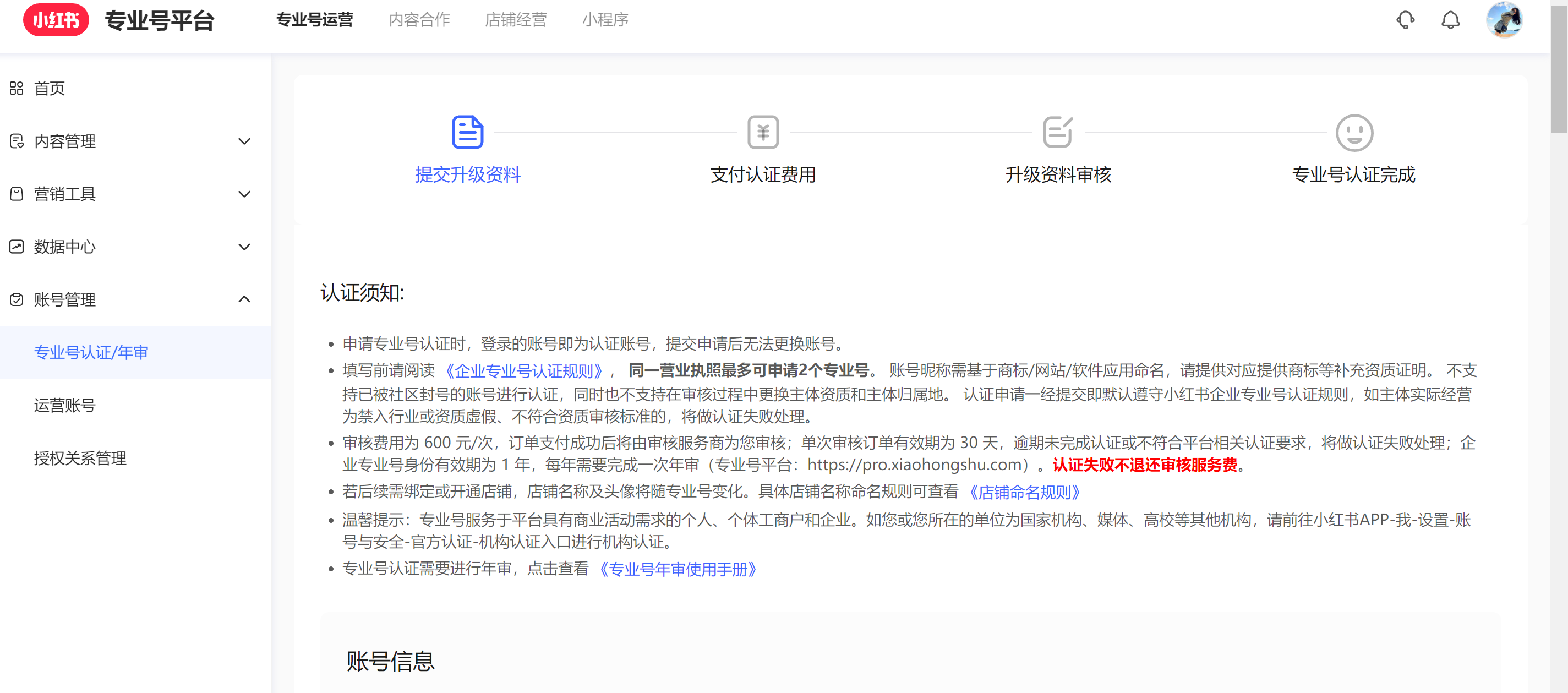This screenshot has width=1568, height=693.
Task: Click the customer service headset icon
Action: tap(1405, 20)
